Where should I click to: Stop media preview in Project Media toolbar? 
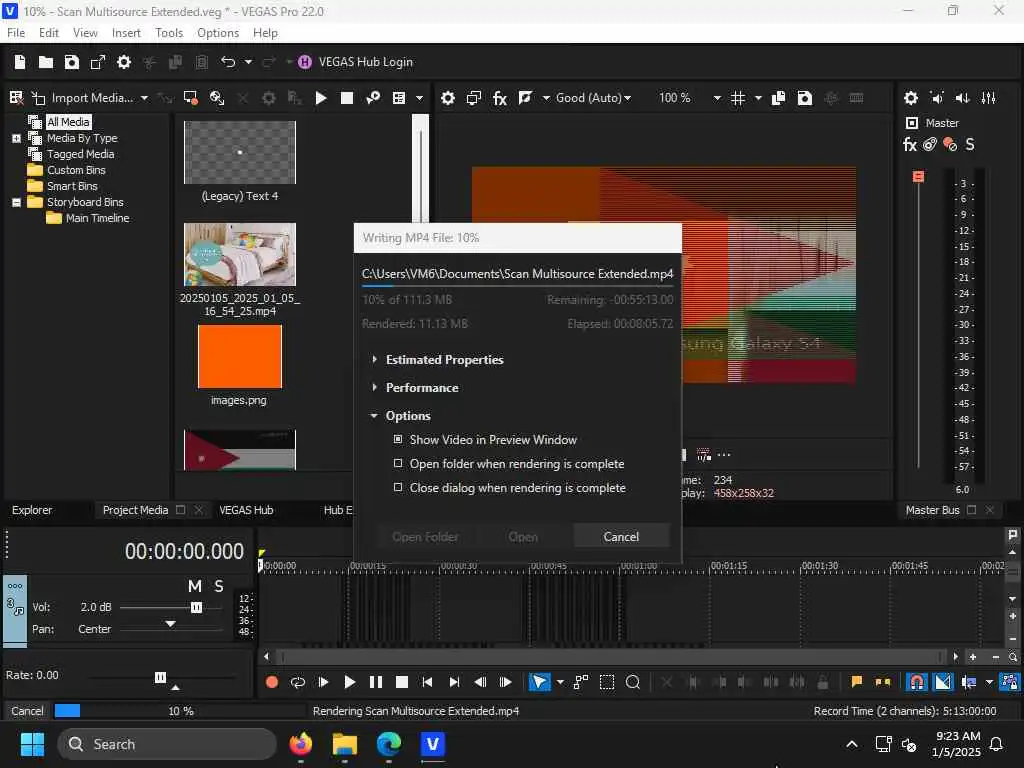coord(347,98)
